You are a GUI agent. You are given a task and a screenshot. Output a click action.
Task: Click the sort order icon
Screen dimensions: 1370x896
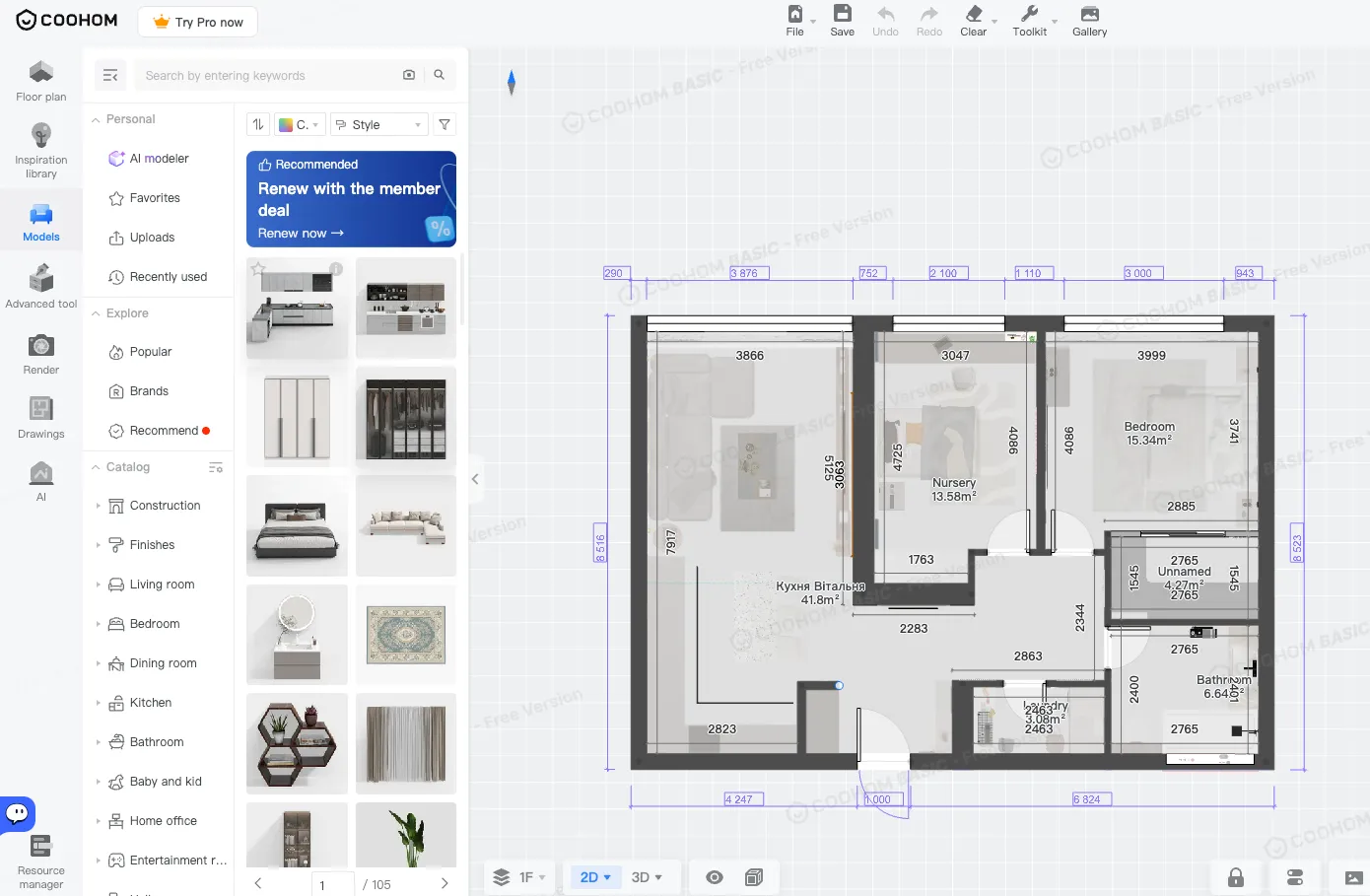[x=258, y=124]
